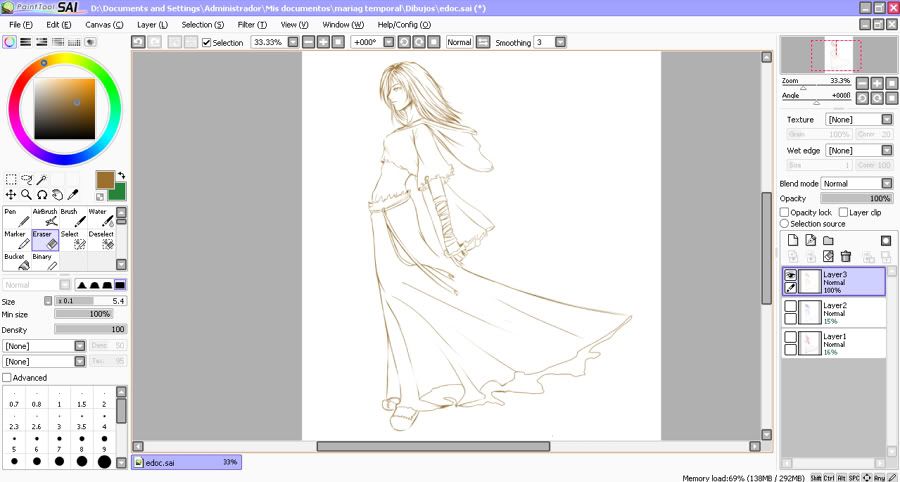Toggle the color wheel panel button

9,42
